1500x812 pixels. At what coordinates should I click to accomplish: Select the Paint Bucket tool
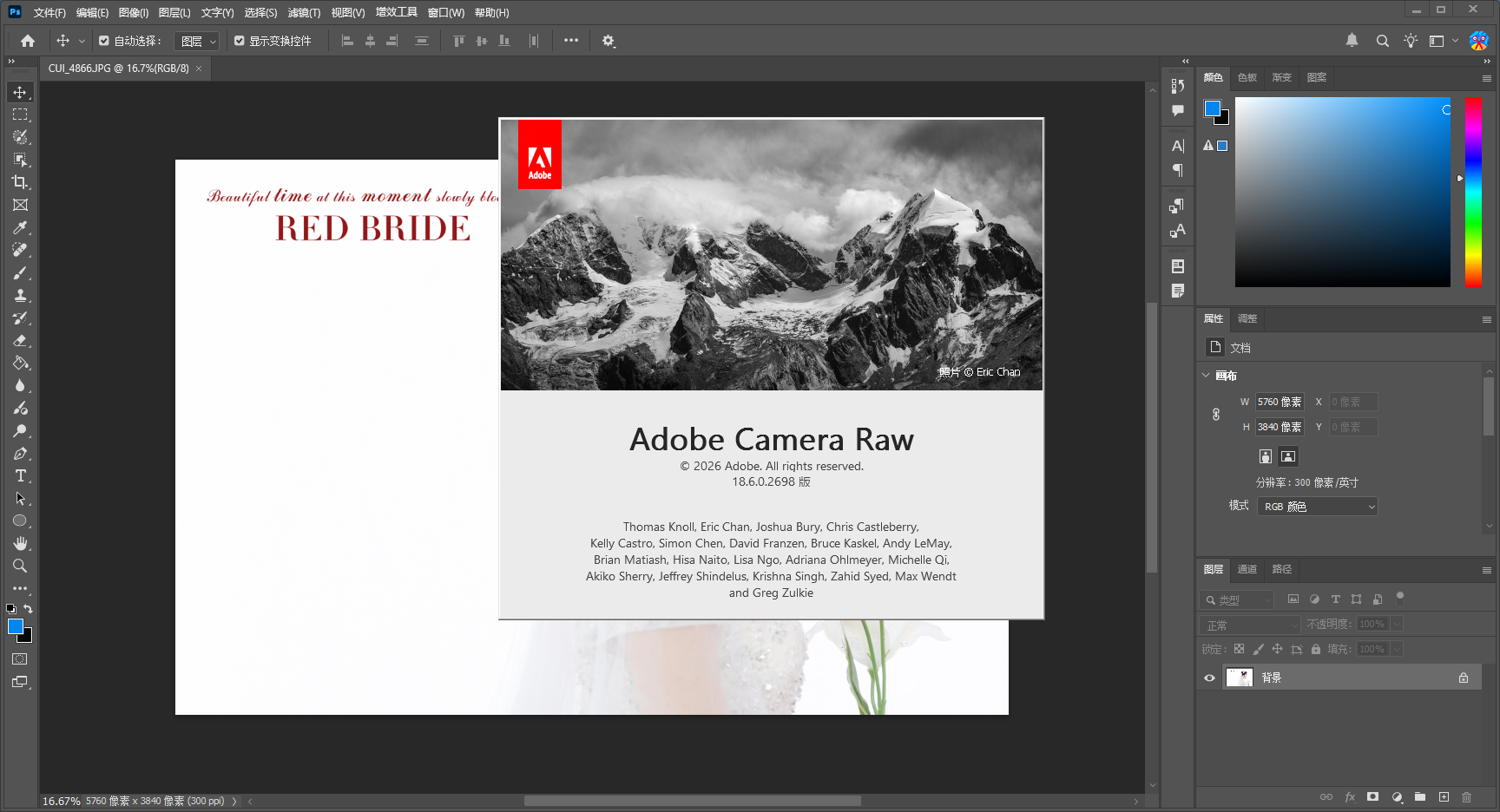20,363
